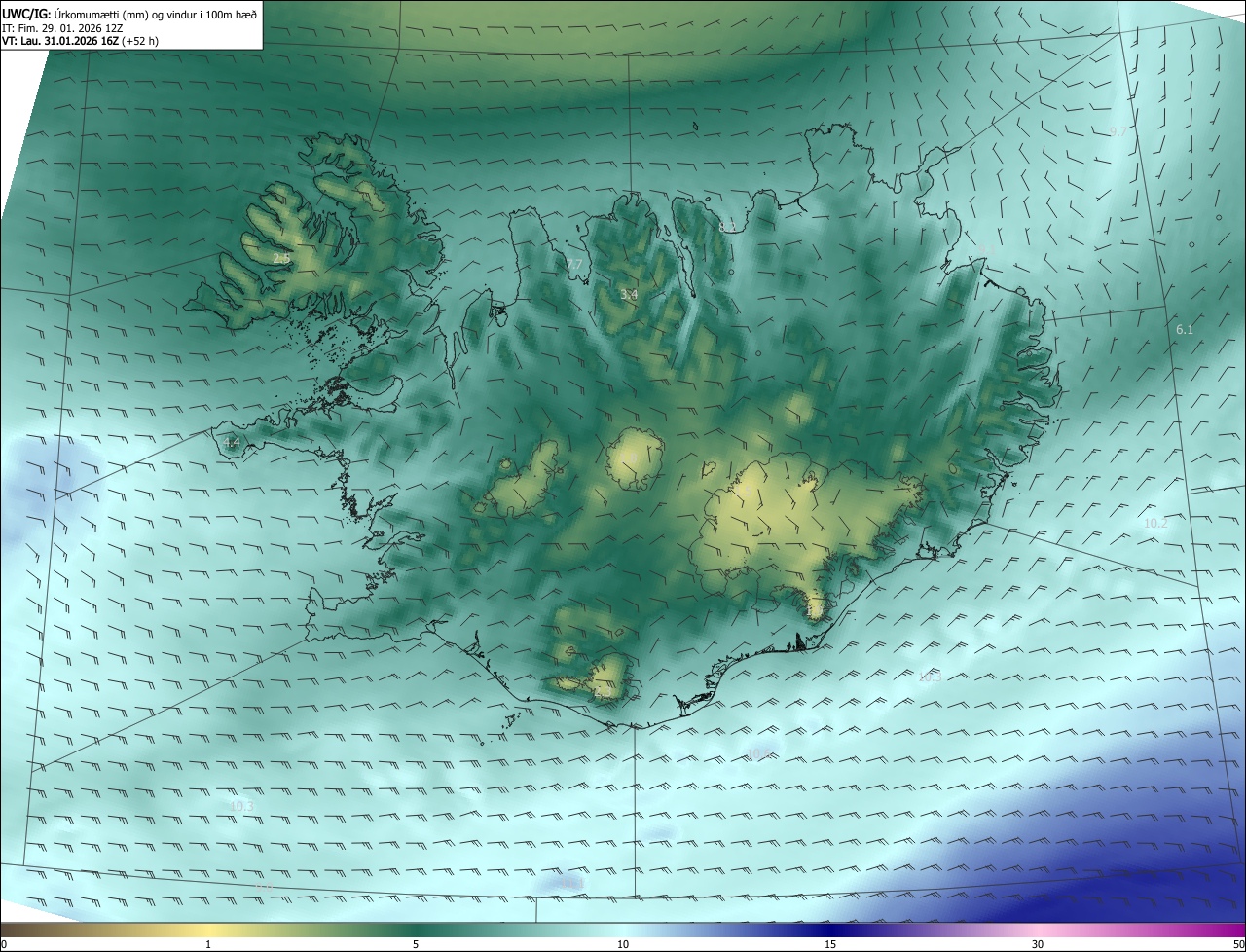
Task: Click the 3.4 value label on the map
Action: point(629,294)
